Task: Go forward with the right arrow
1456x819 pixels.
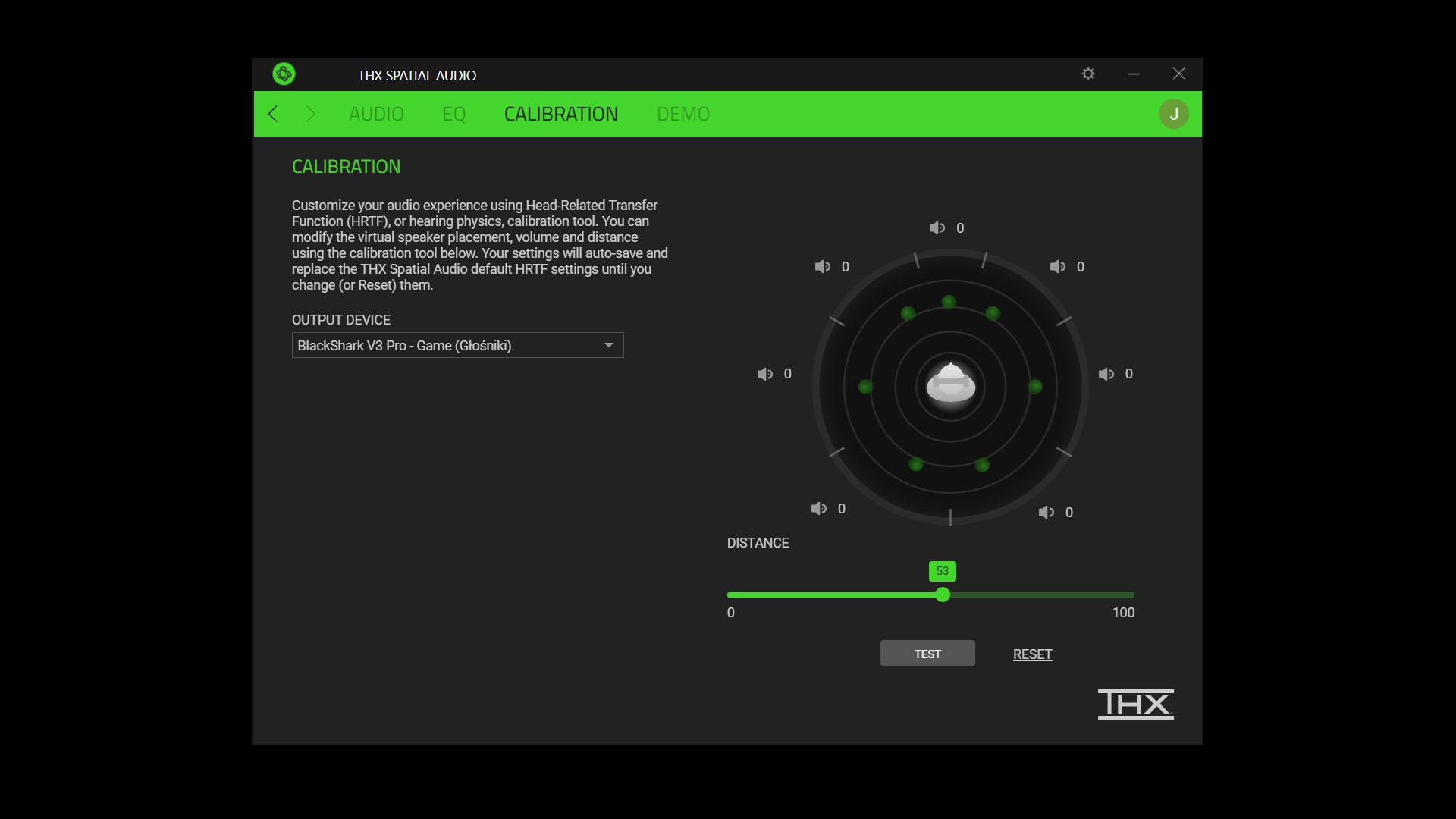Action: pyautogui.click(x=310, y=114)
